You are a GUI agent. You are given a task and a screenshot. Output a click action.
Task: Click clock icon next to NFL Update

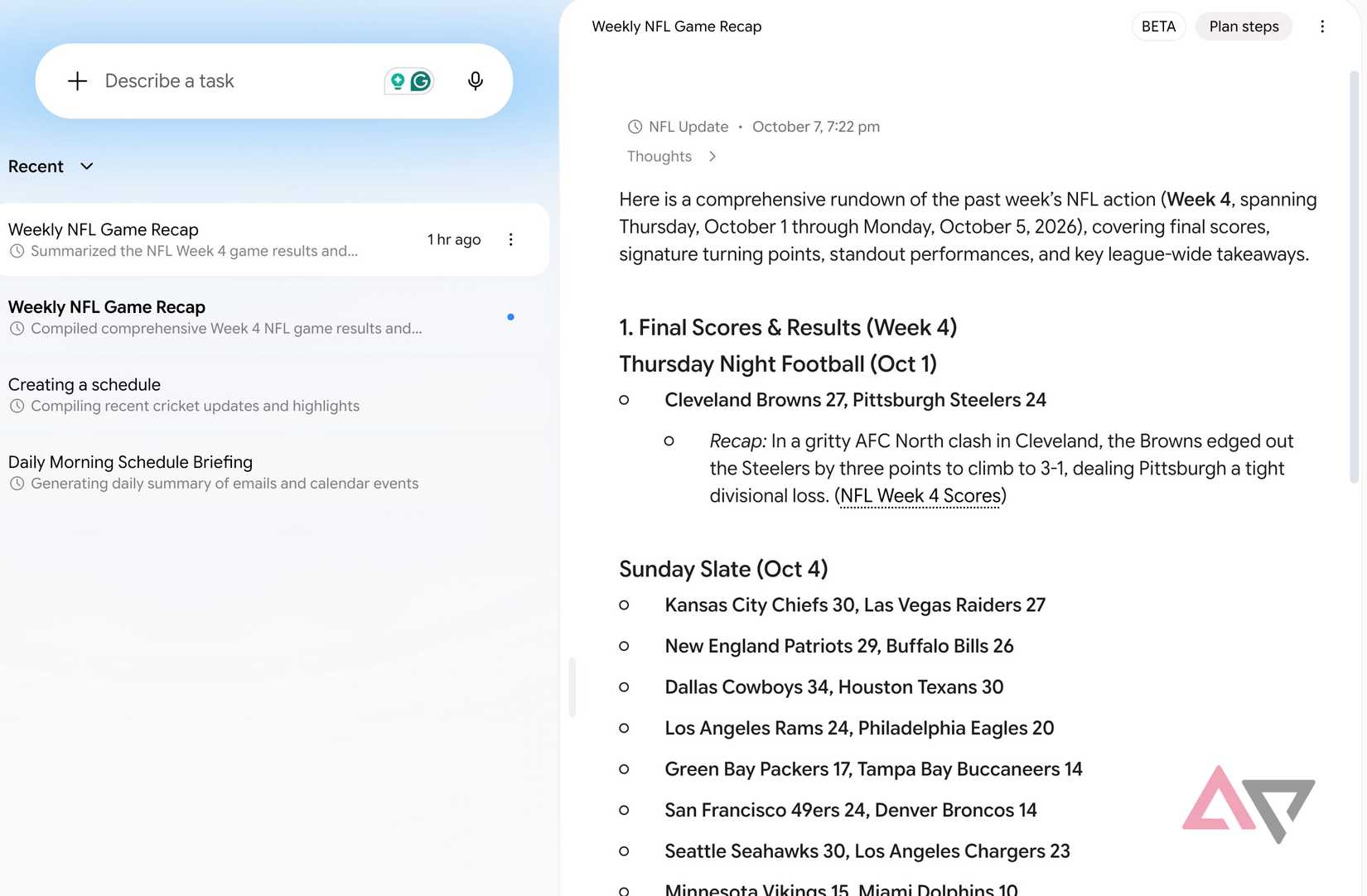pos(635,127)
